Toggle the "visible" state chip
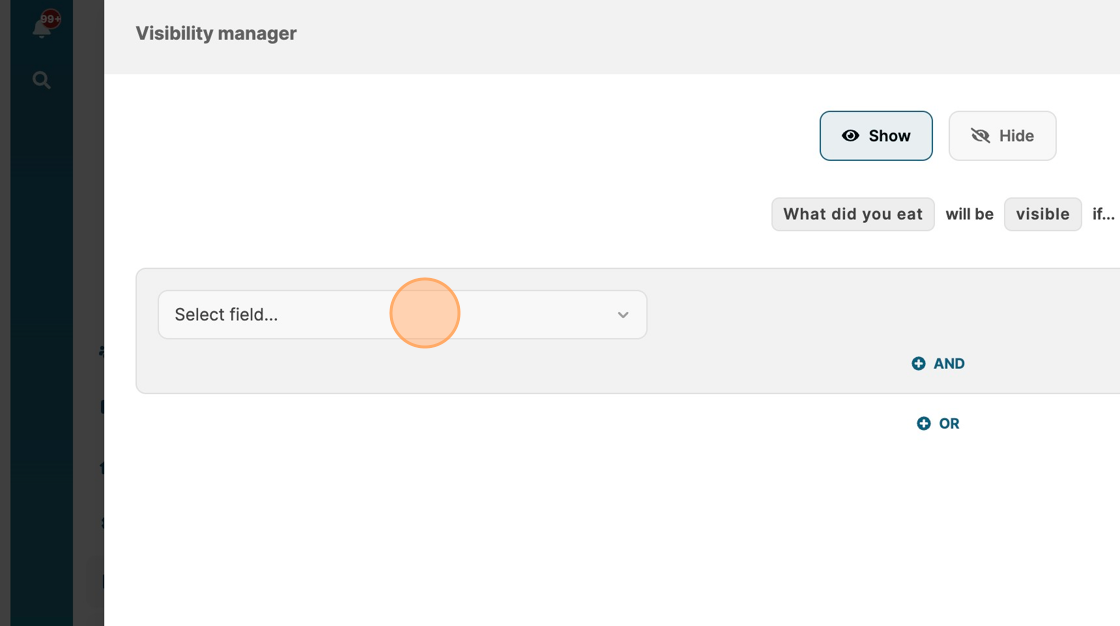The width and height of the screenshot is (1120, 626). point(1042,214)
